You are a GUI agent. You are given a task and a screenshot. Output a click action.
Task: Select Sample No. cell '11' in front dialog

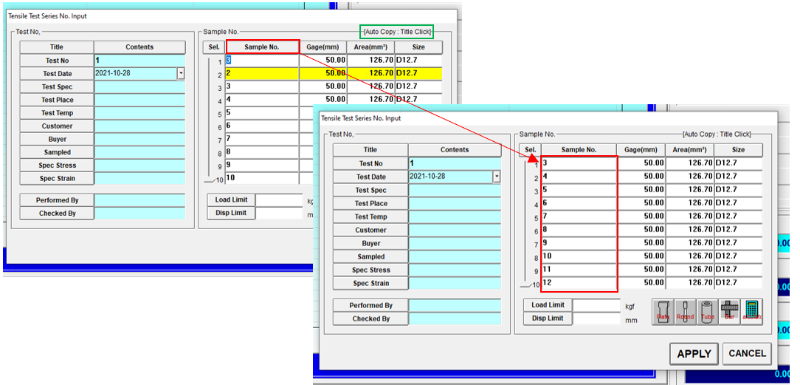[x=579, y=269]
